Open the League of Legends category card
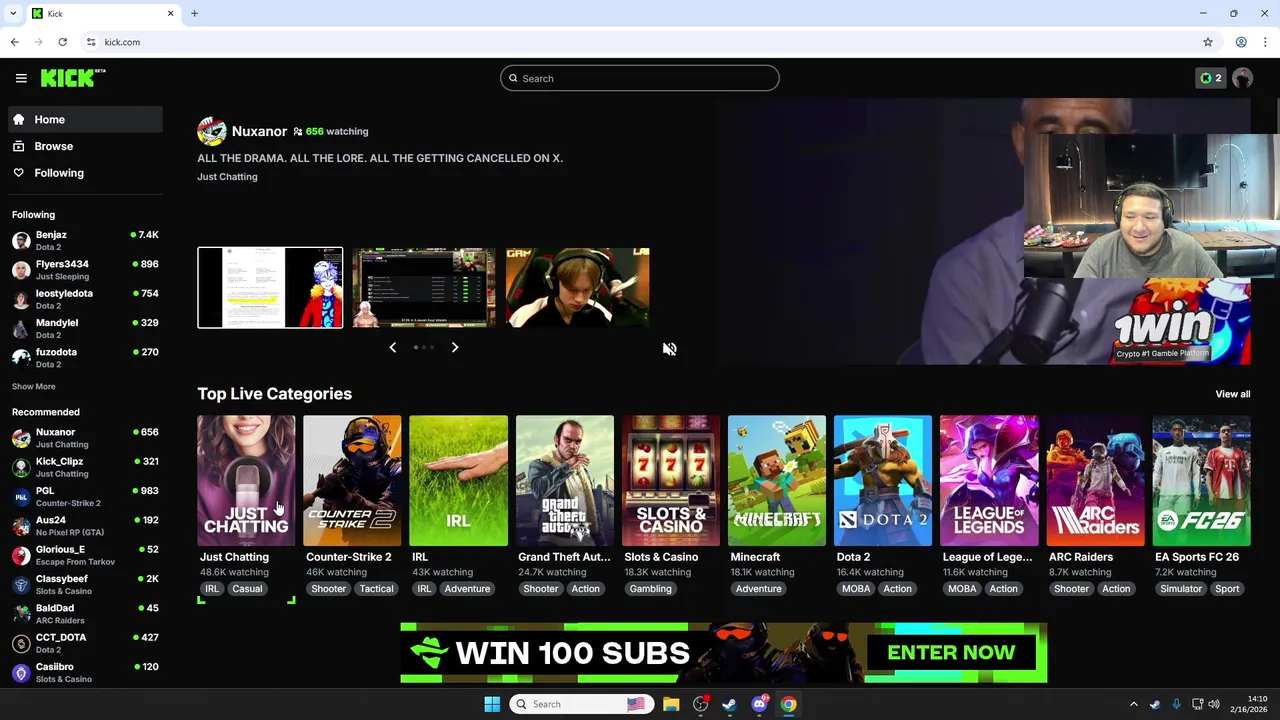This screenshot has width=1280, height=720. tap(989, 480)
